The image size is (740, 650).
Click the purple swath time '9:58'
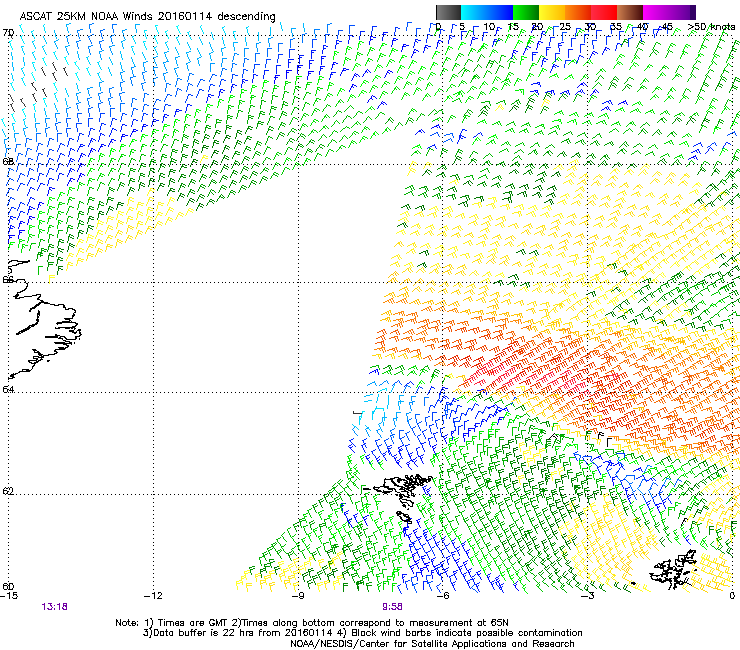click(392, 607)
